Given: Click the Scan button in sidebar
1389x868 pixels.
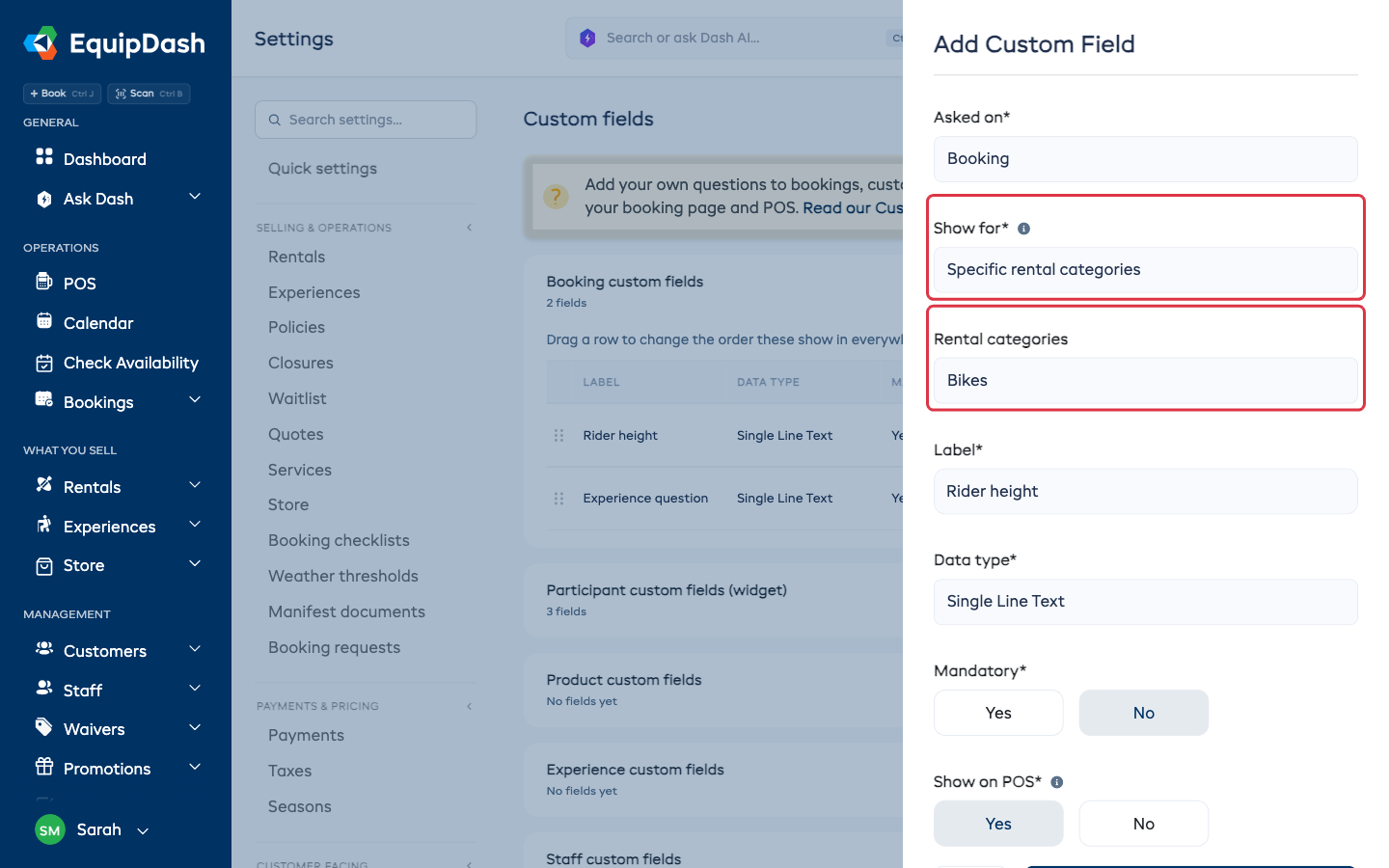Looking at the screenshot, I should click(149, 94).
